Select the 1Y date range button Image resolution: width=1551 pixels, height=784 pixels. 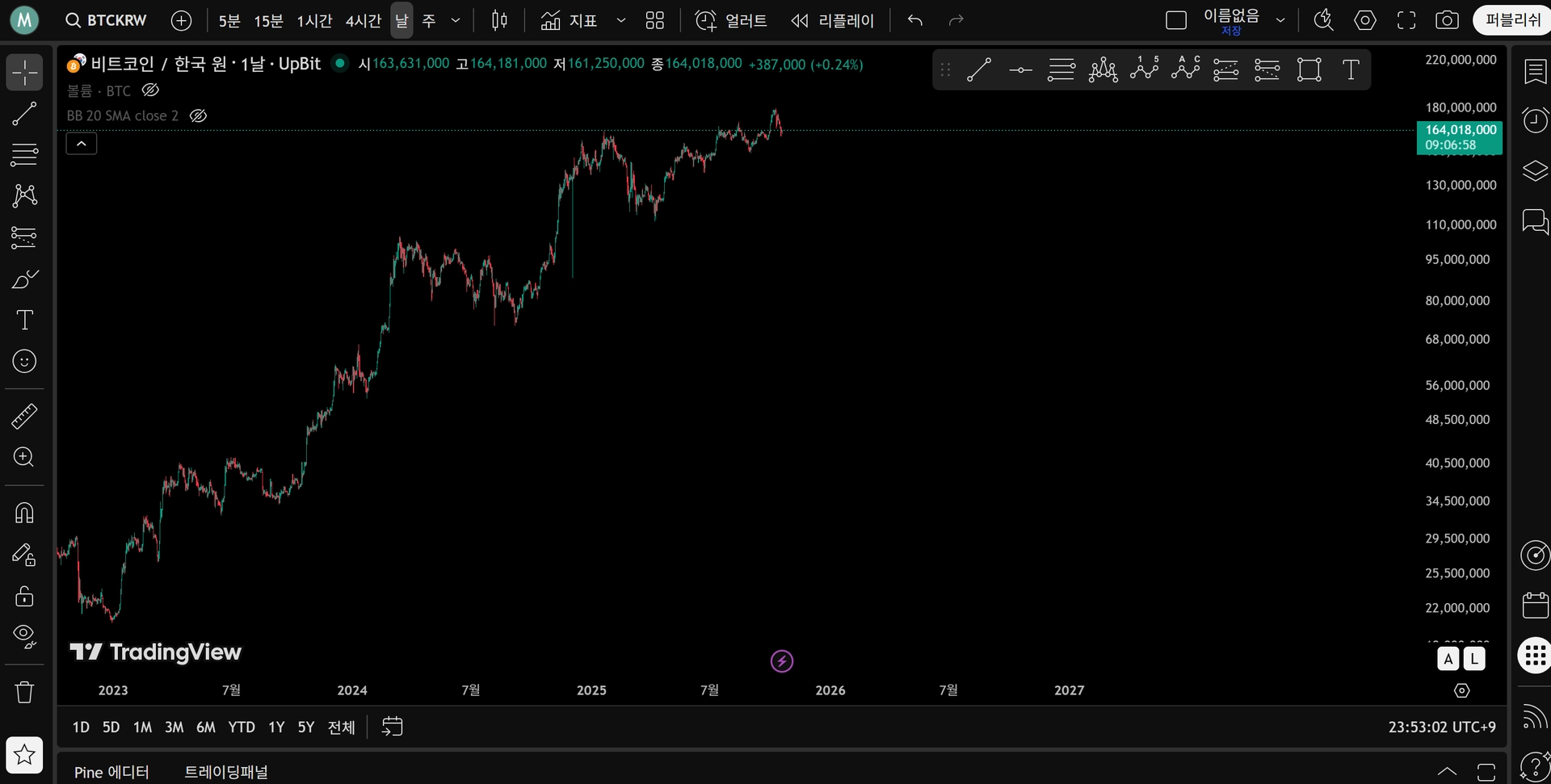click(276, 727)
